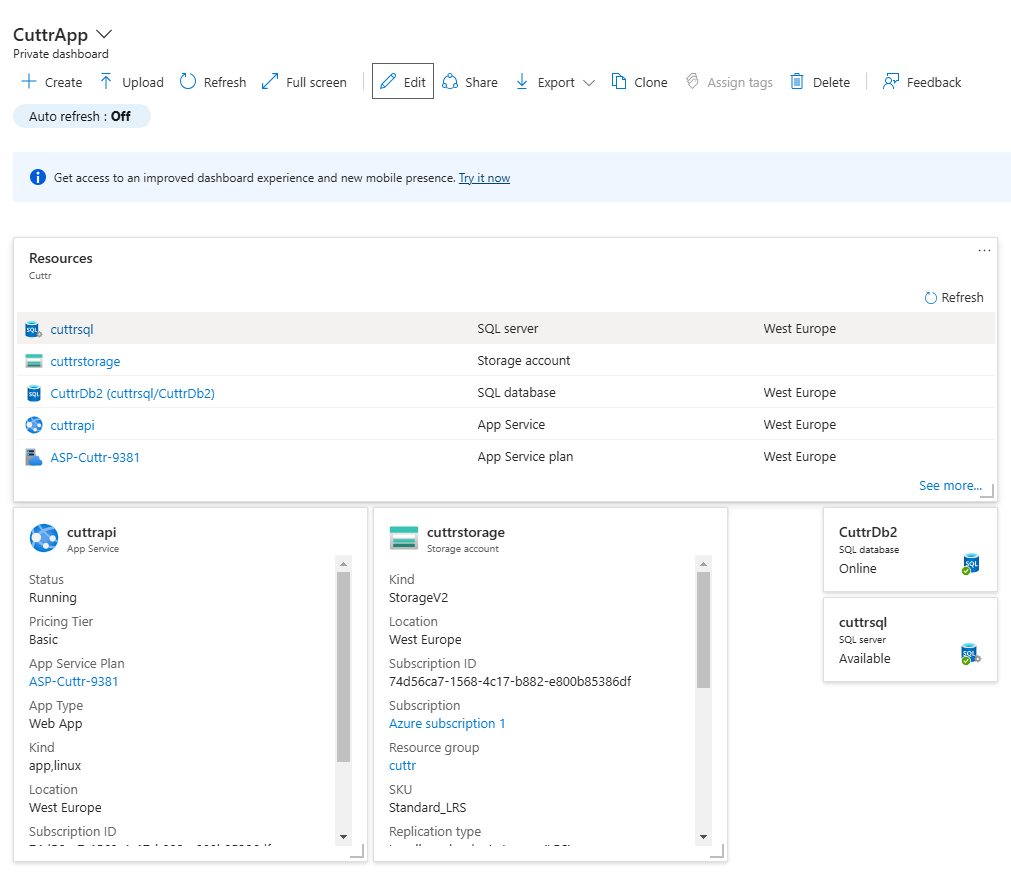
Task: Click the Share icon
Action: point(450,82)
